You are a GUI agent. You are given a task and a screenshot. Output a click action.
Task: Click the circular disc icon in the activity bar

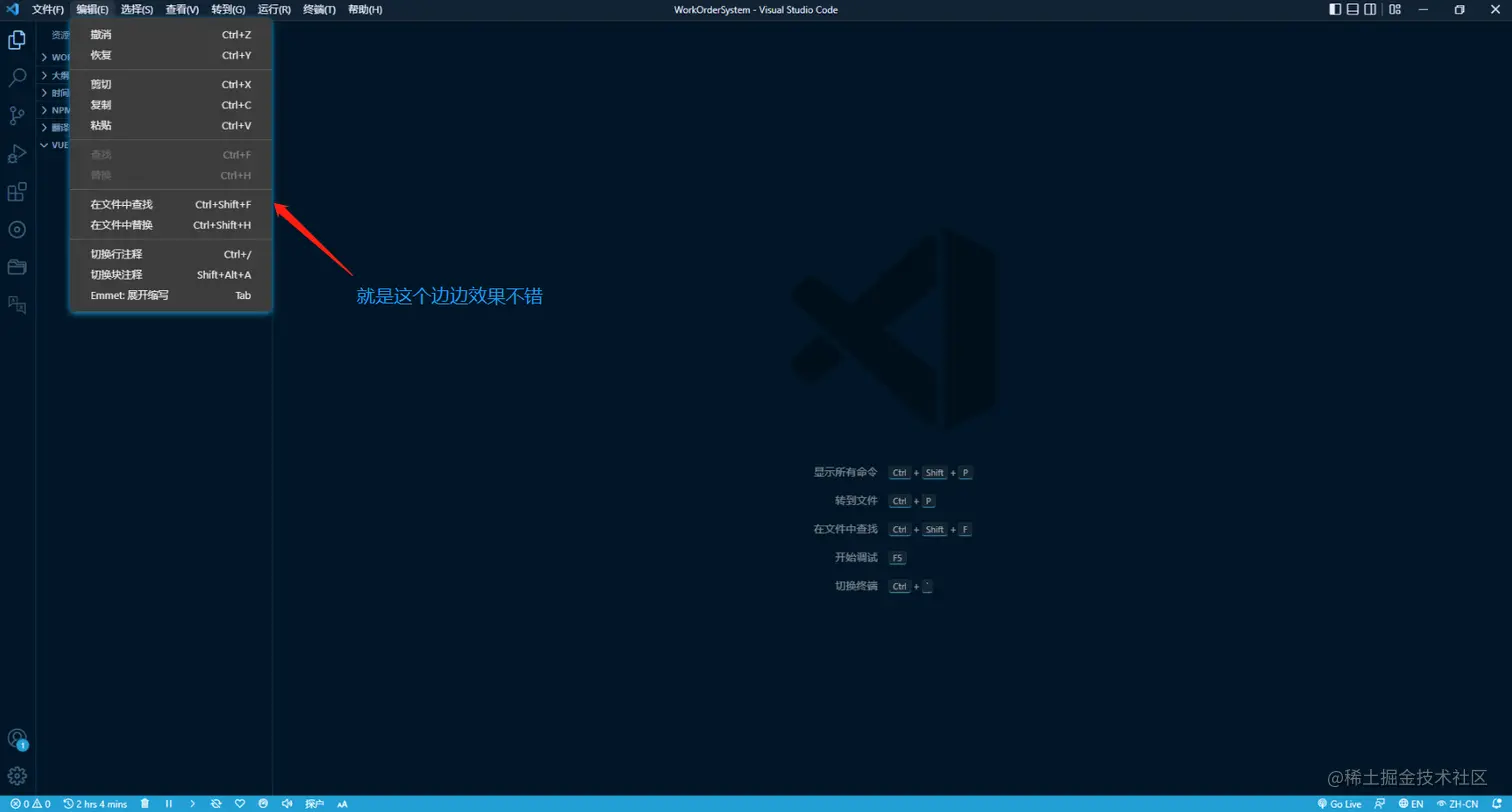tap(17, 229)
